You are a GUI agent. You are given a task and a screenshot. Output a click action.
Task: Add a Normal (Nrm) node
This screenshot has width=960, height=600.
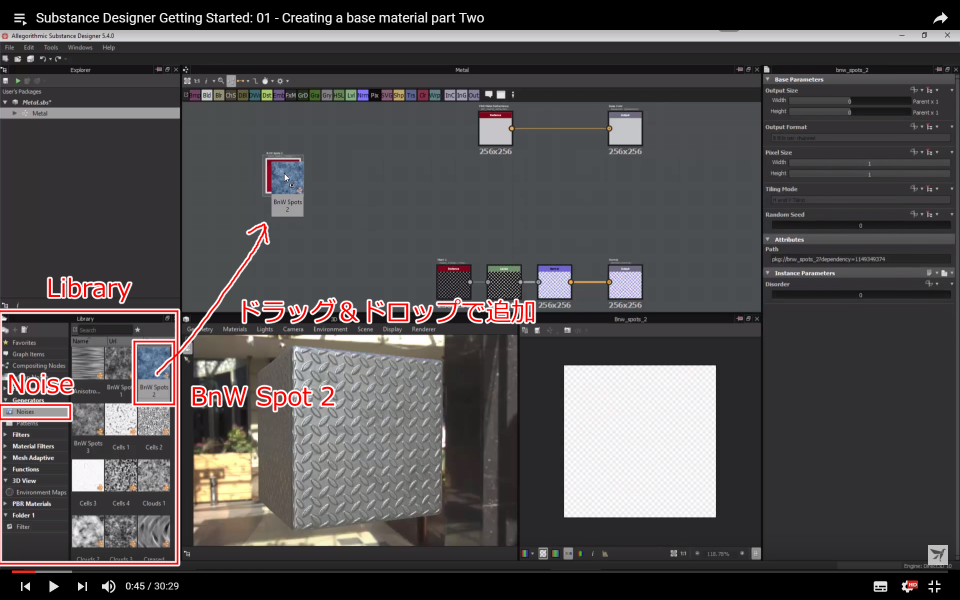tap(363, 96)
